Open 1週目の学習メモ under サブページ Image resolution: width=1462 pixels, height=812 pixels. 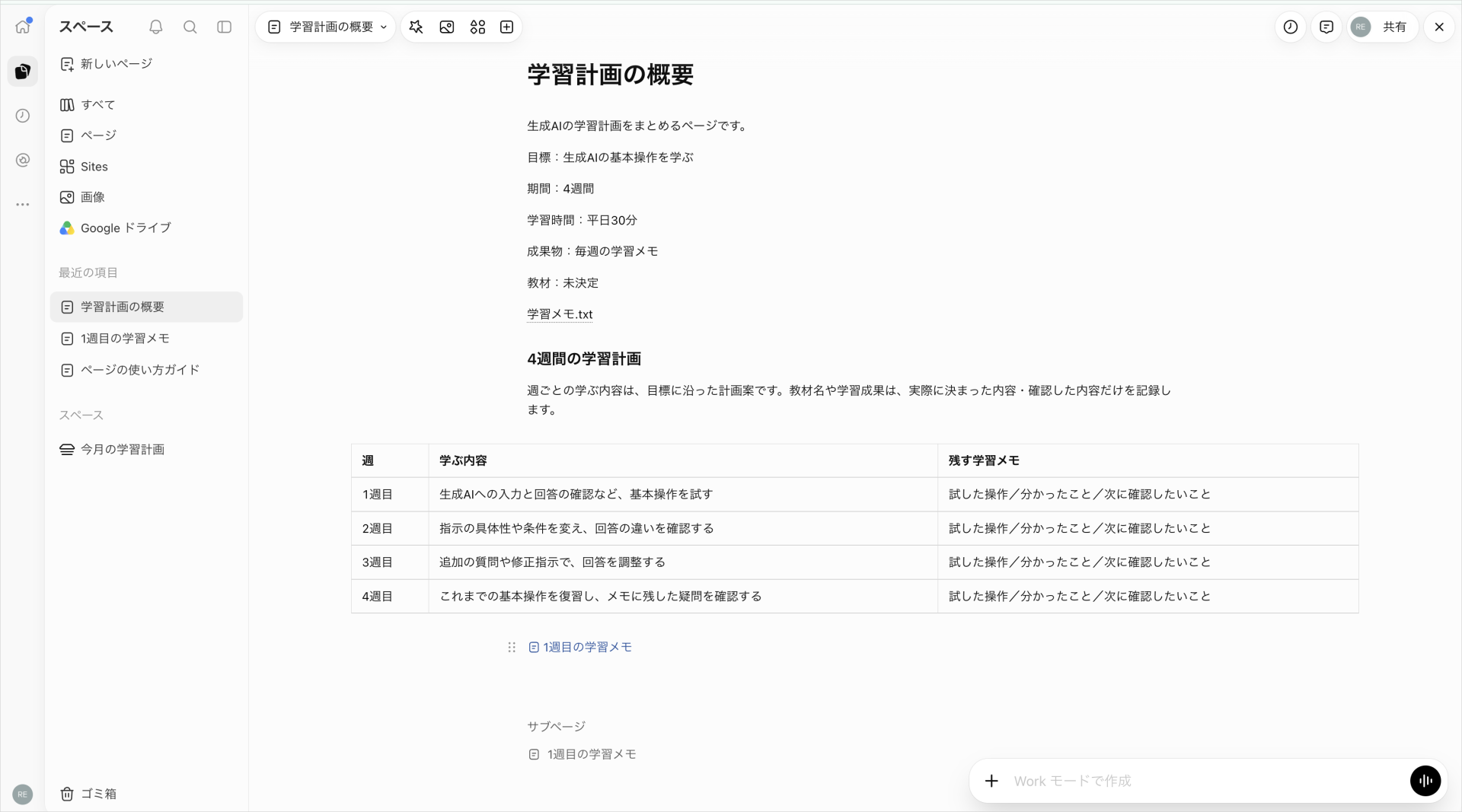click(x=583, y=754)
